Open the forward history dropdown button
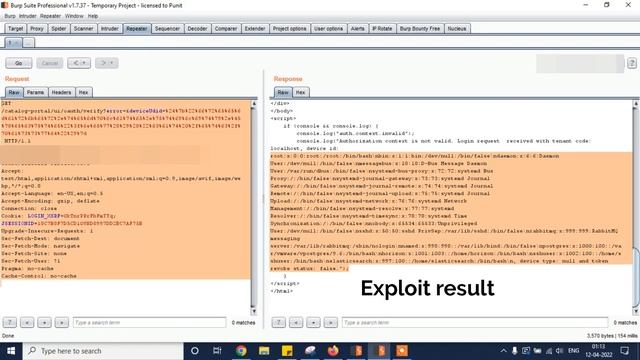Image resolution: width=640 pixels, height=360 pixels. 107,63
